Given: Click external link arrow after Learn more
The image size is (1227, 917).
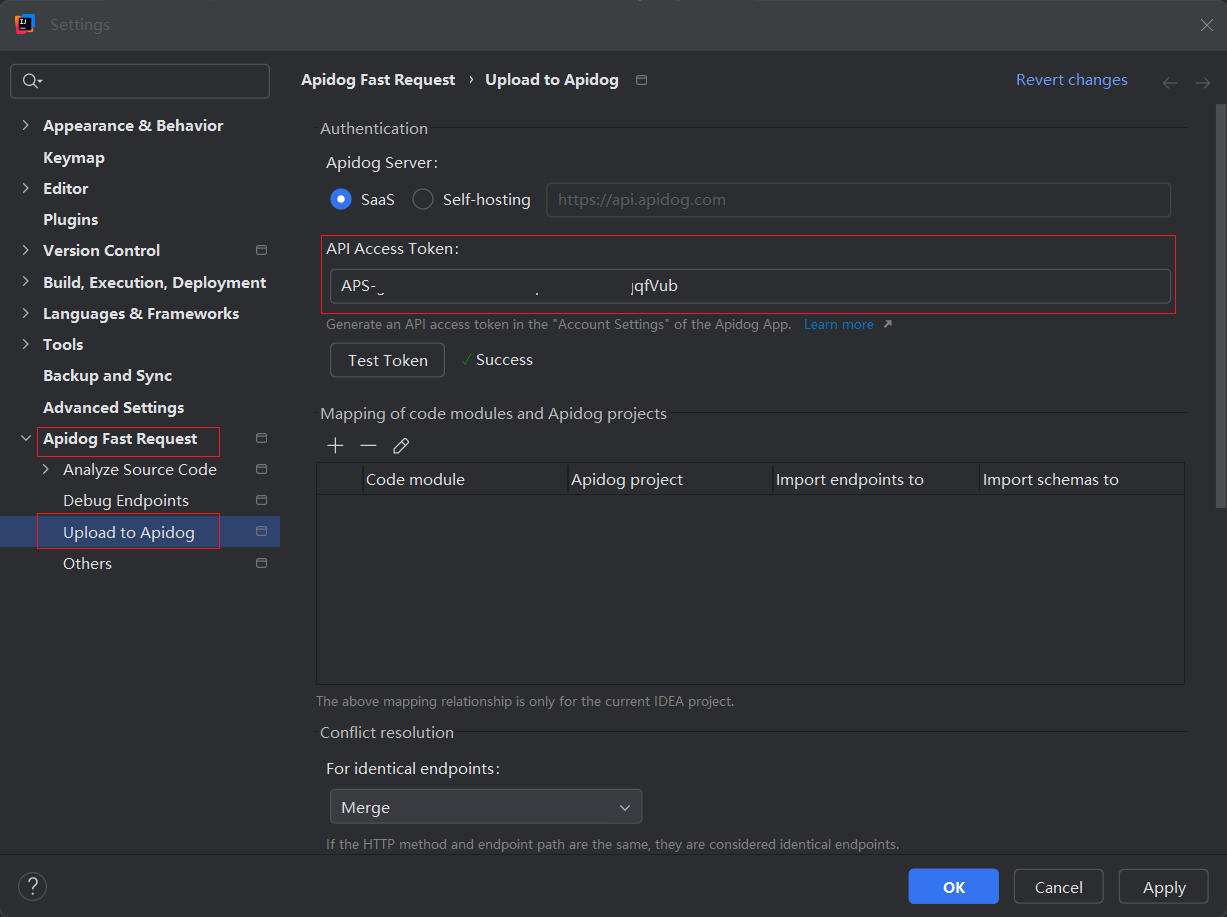Looking at the screenshot, I should [x=887, y=324].
